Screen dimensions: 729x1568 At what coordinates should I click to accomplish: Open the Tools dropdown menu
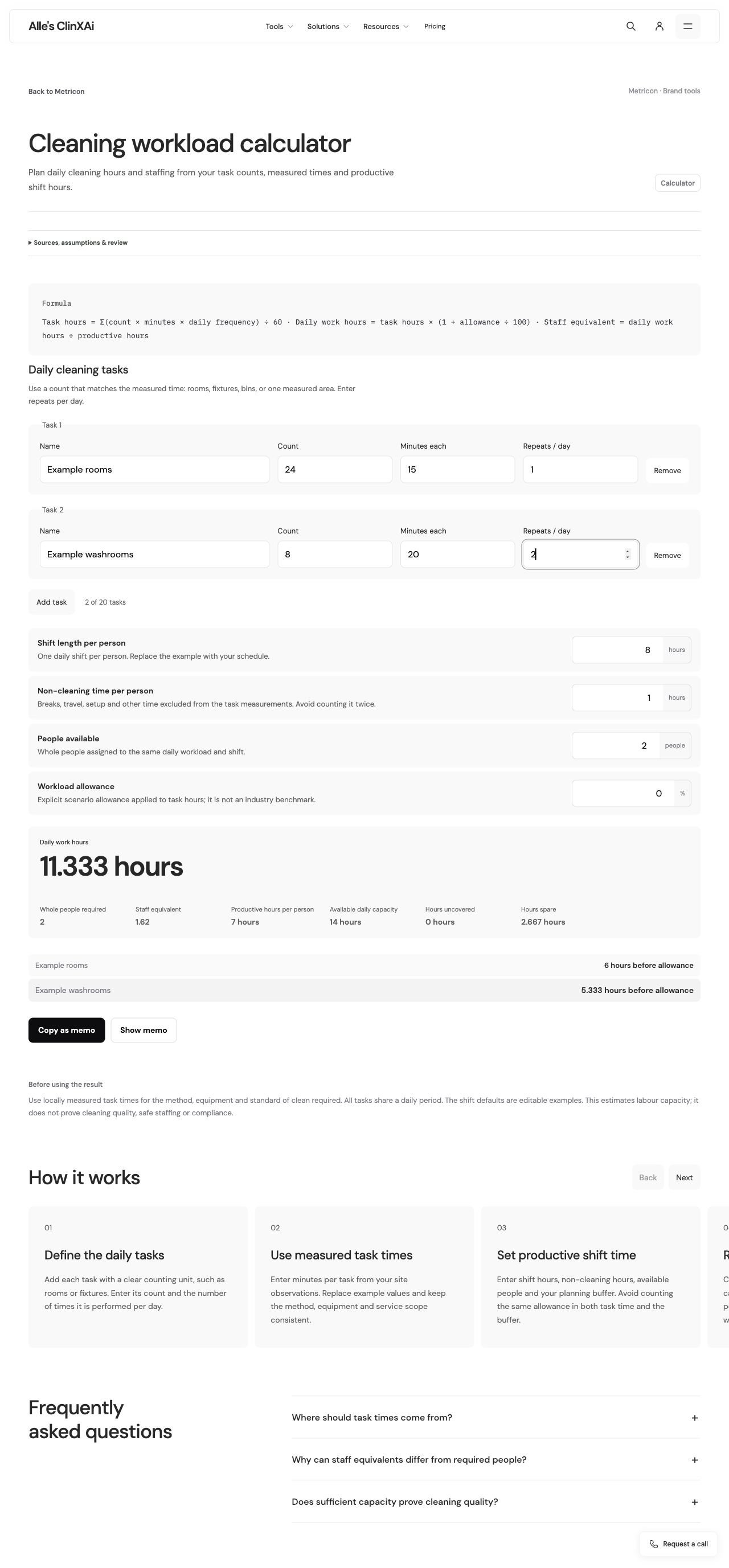coord(279,26)
